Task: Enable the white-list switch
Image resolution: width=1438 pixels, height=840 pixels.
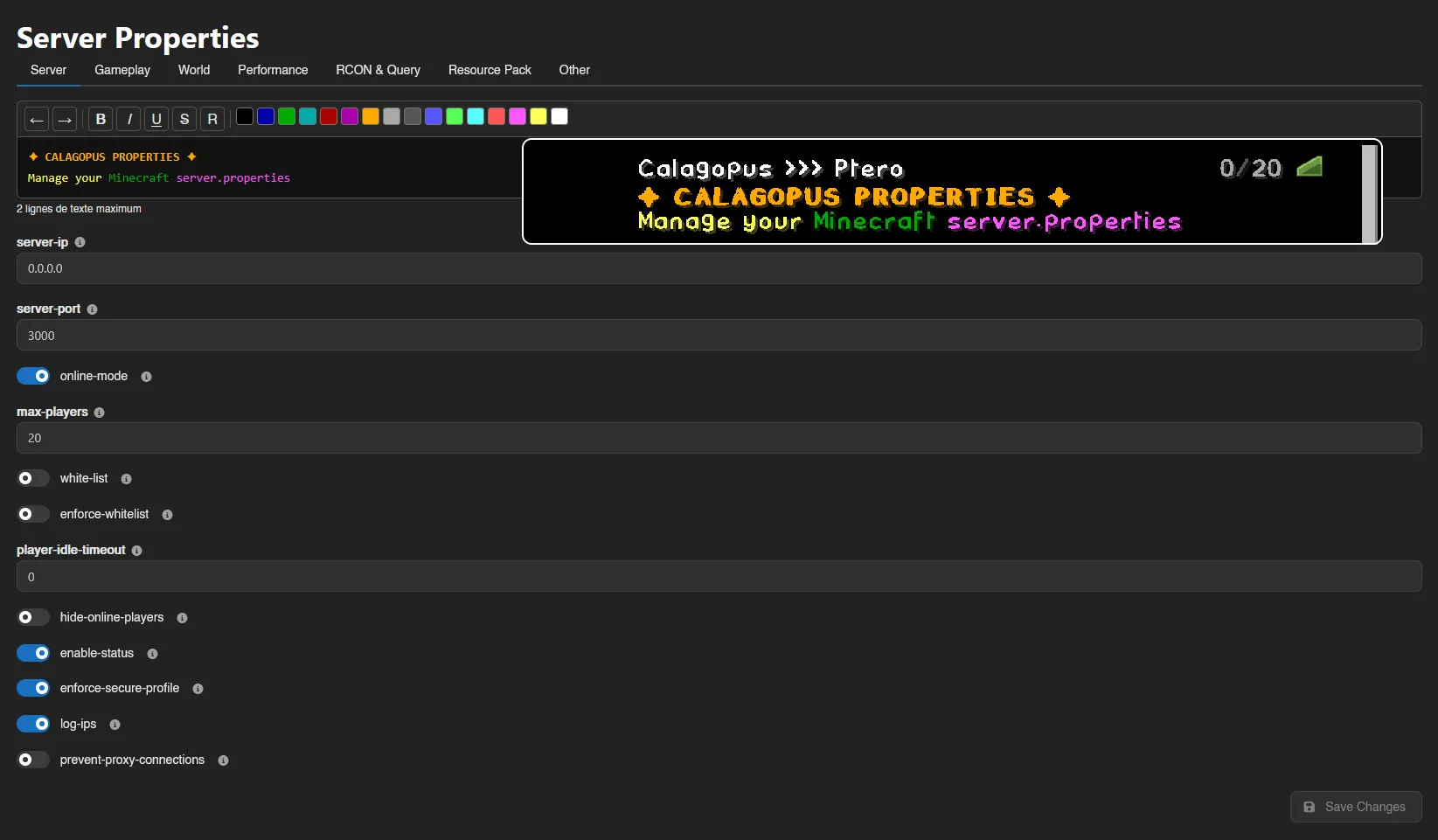Action: (x=33, y=478)
